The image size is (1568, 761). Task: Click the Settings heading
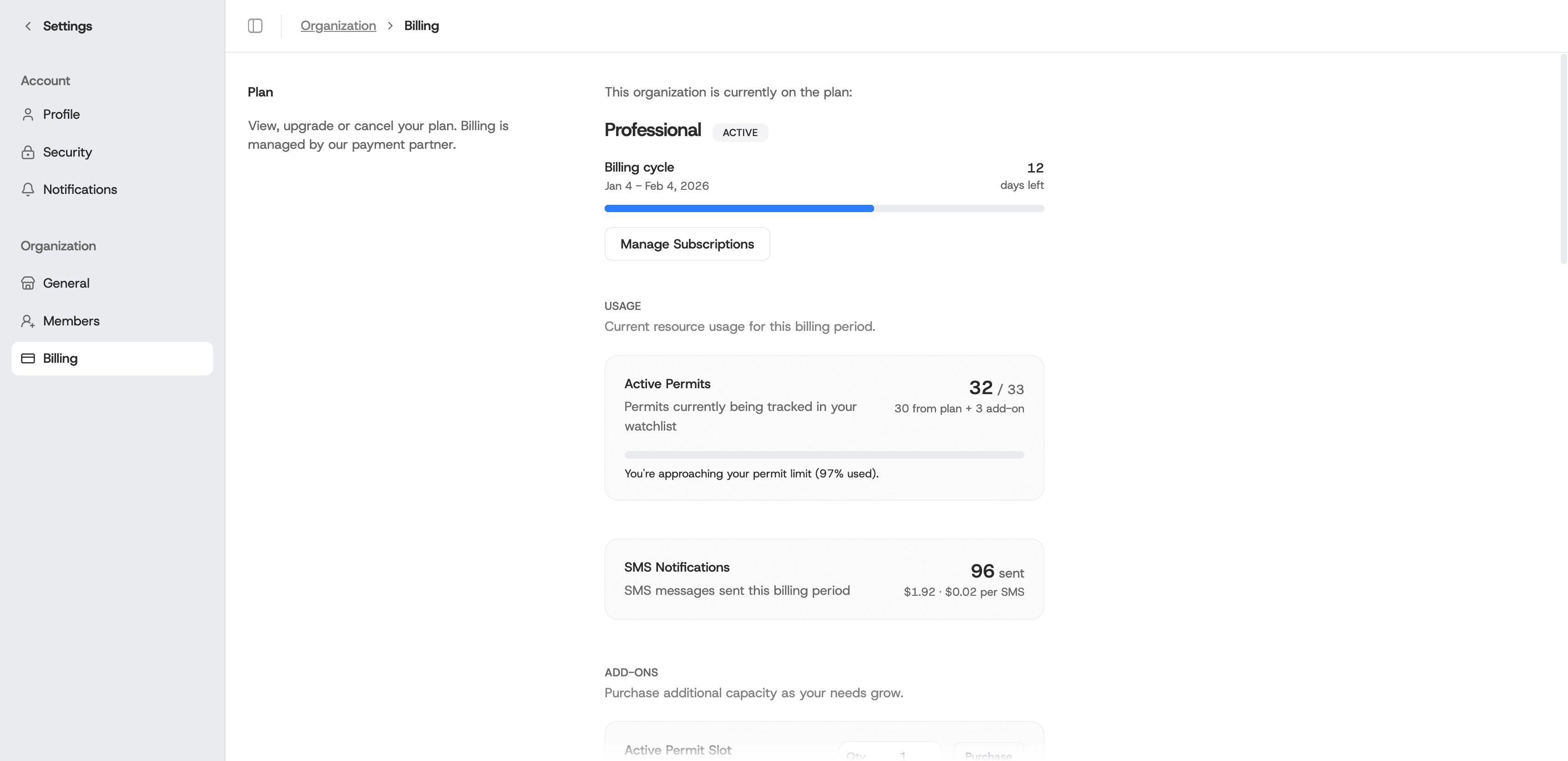click(x=67, y=26)
